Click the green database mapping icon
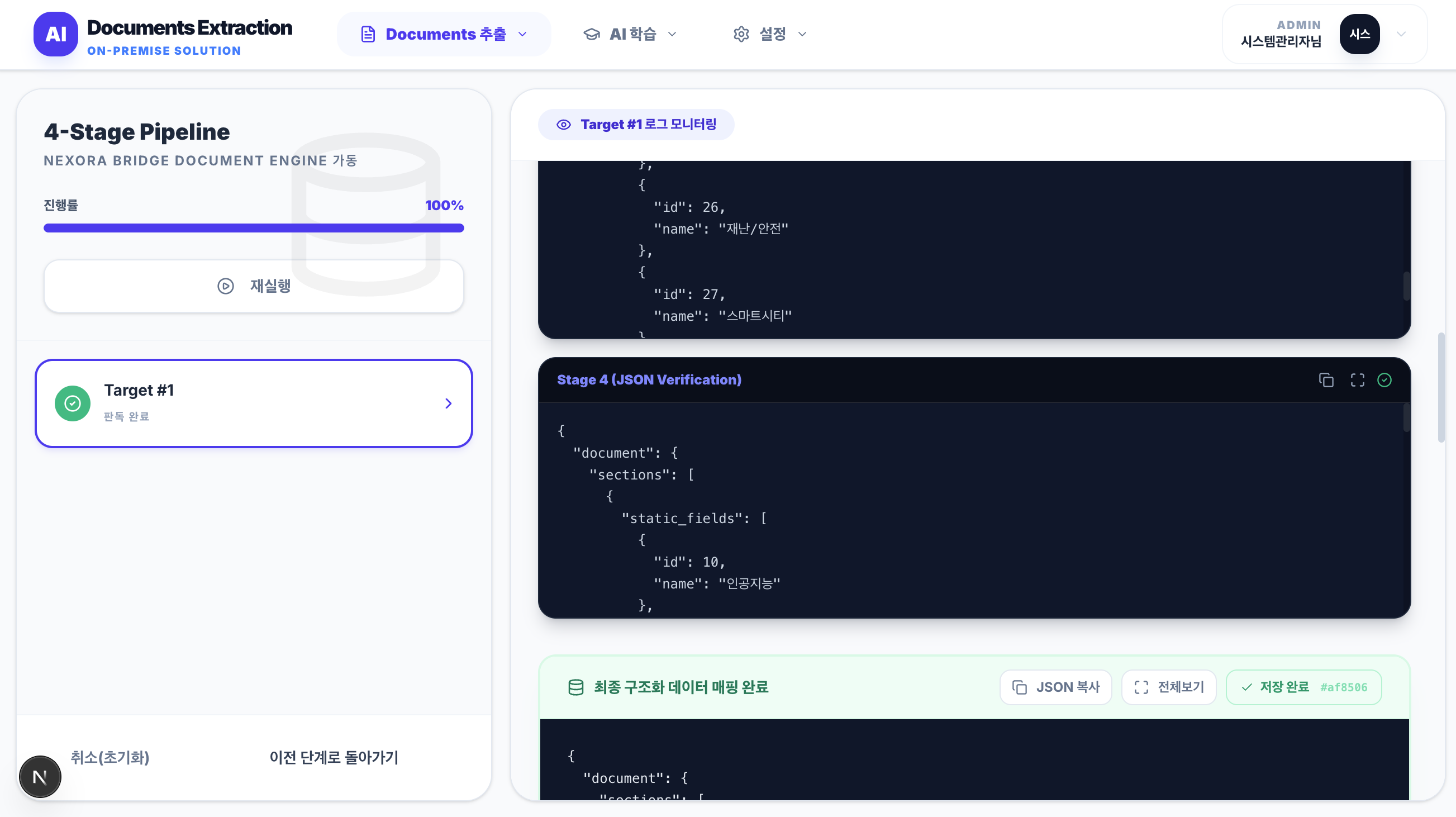 point(575,687)
